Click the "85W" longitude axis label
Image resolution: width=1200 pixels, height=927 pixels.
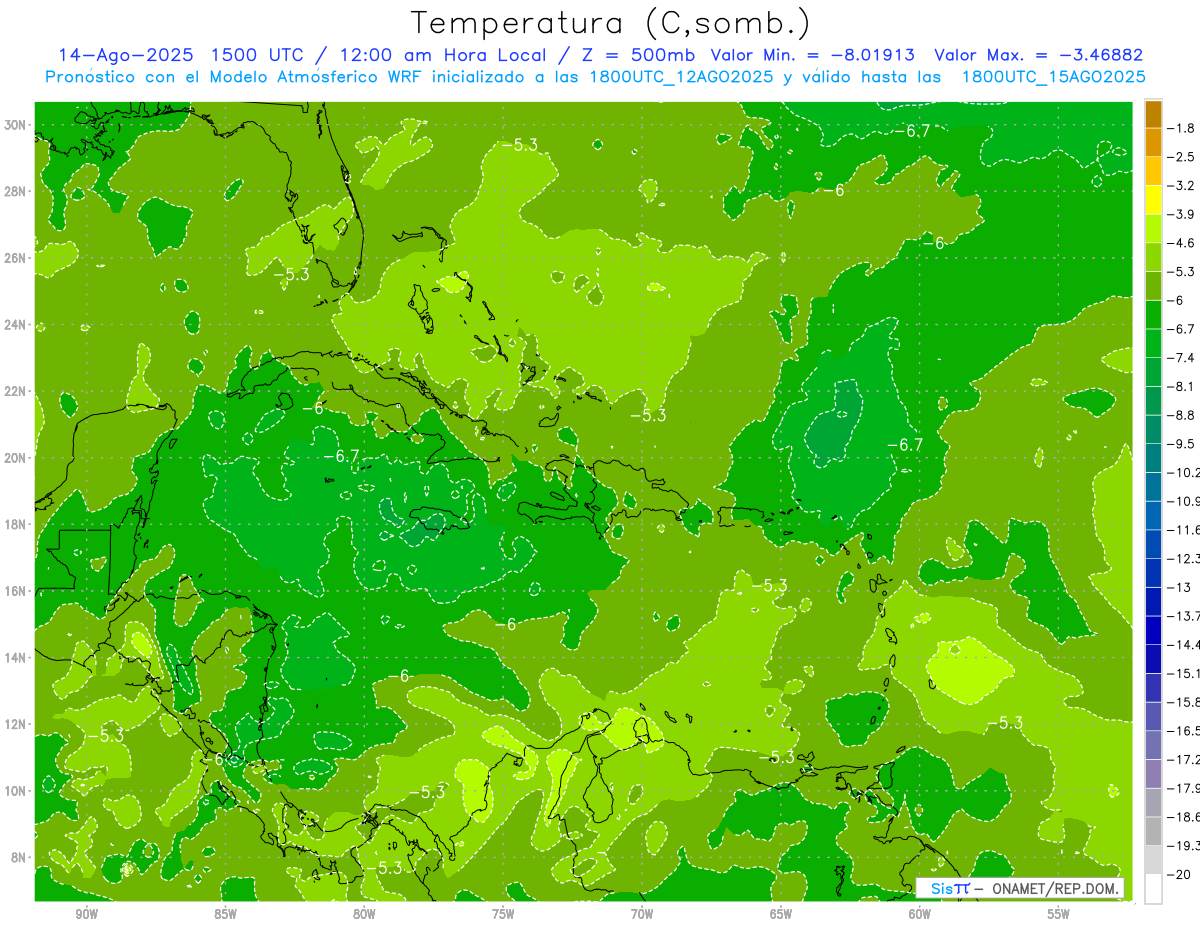point(225,914)
